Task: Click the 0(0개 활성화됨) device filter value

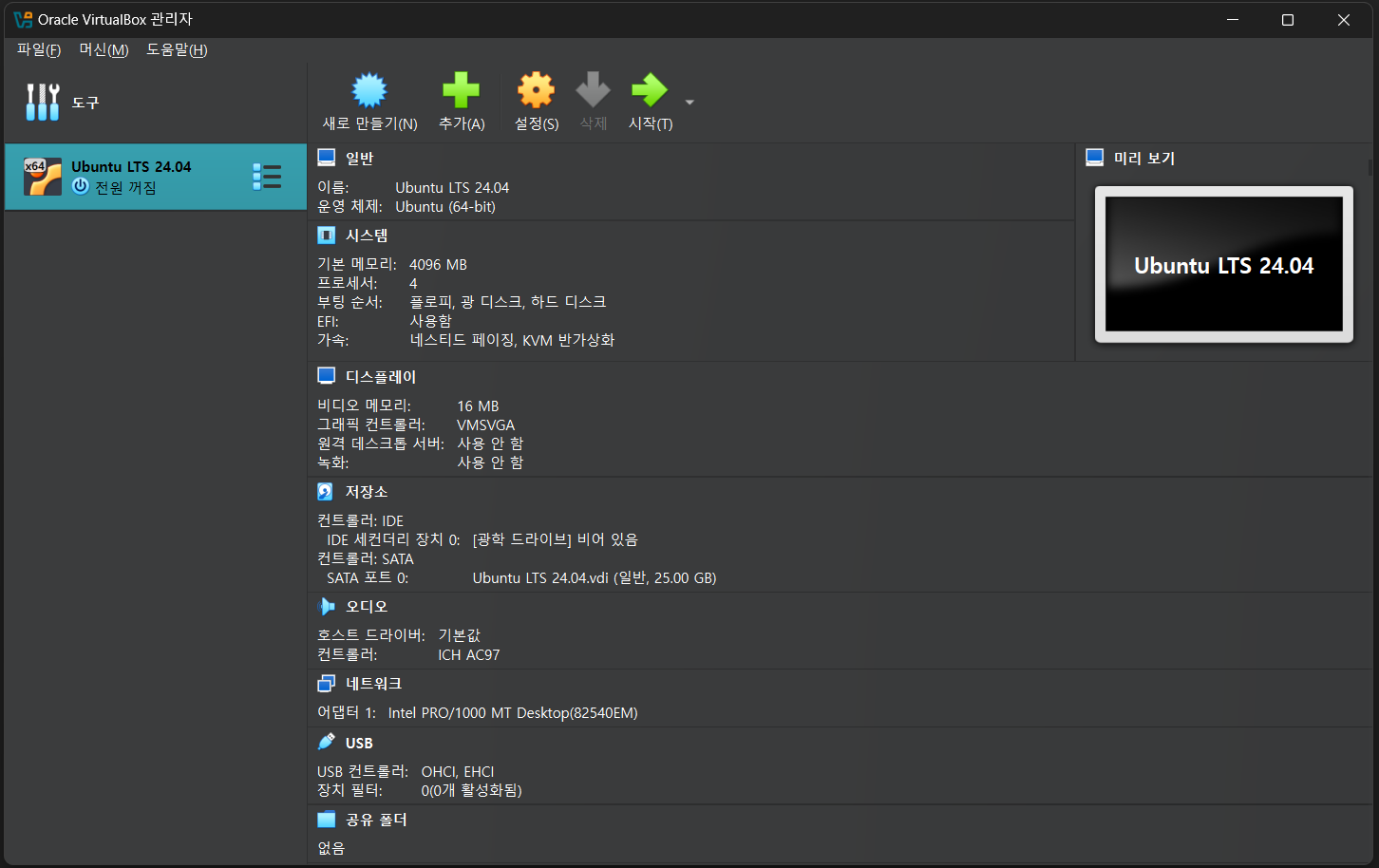Action: [471, 790]
